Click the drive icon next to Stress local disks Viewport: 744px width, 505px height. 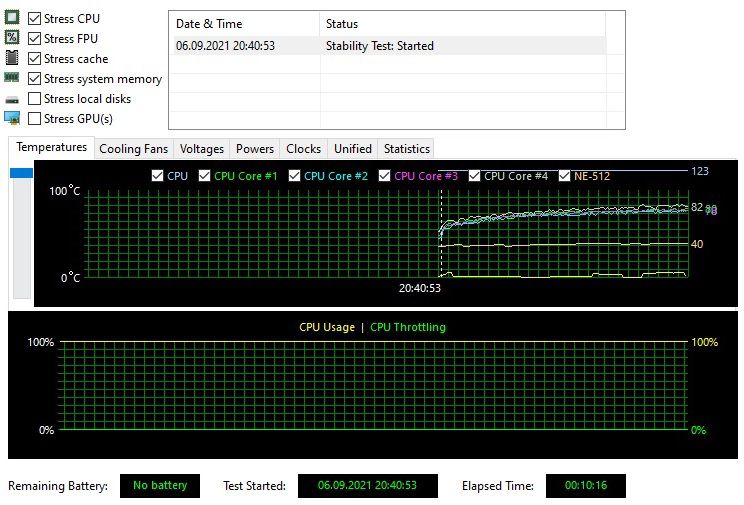pos(12,99)
